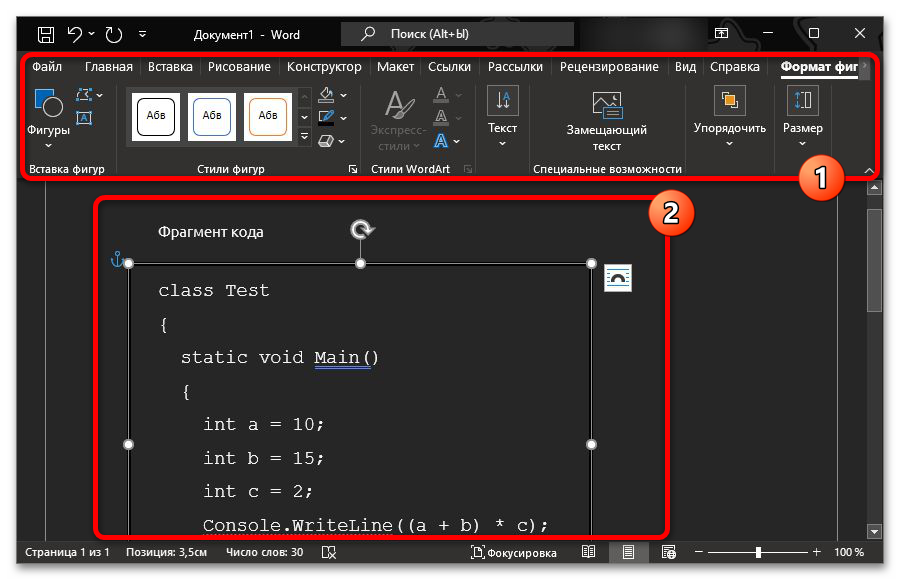Enable Фокусировка focus mode
This screenshot has width=900, height=580.
click(x=514, y=552)
